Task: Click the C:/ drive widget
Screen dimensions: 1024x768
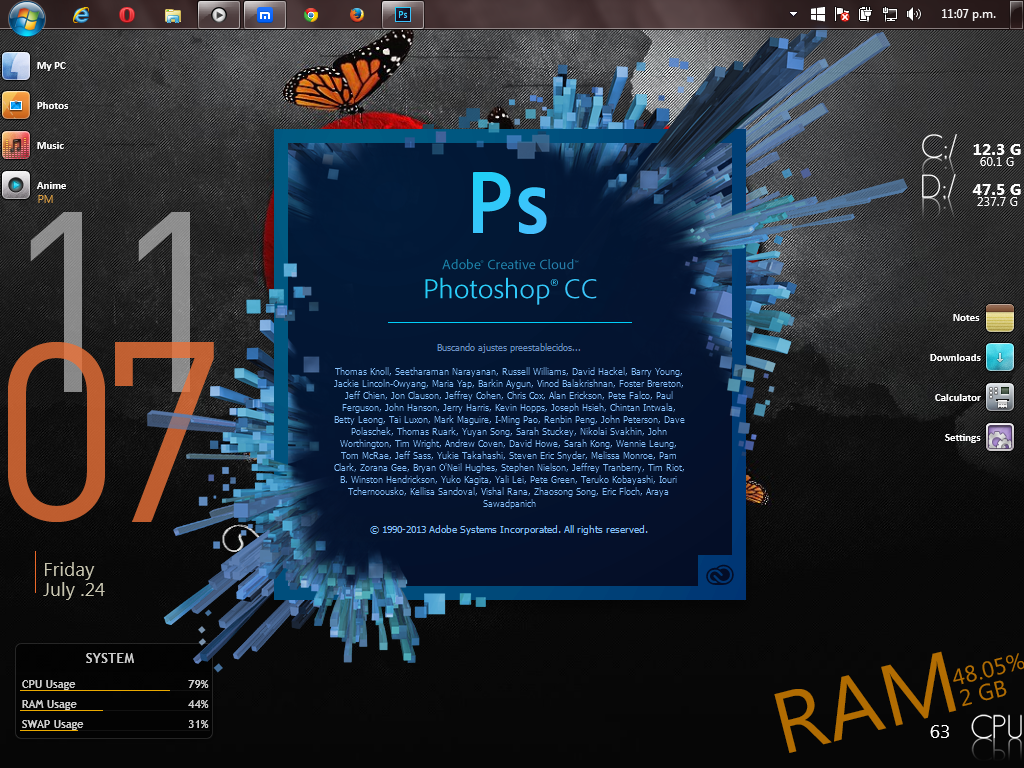Action: click(x=970, y=152)
